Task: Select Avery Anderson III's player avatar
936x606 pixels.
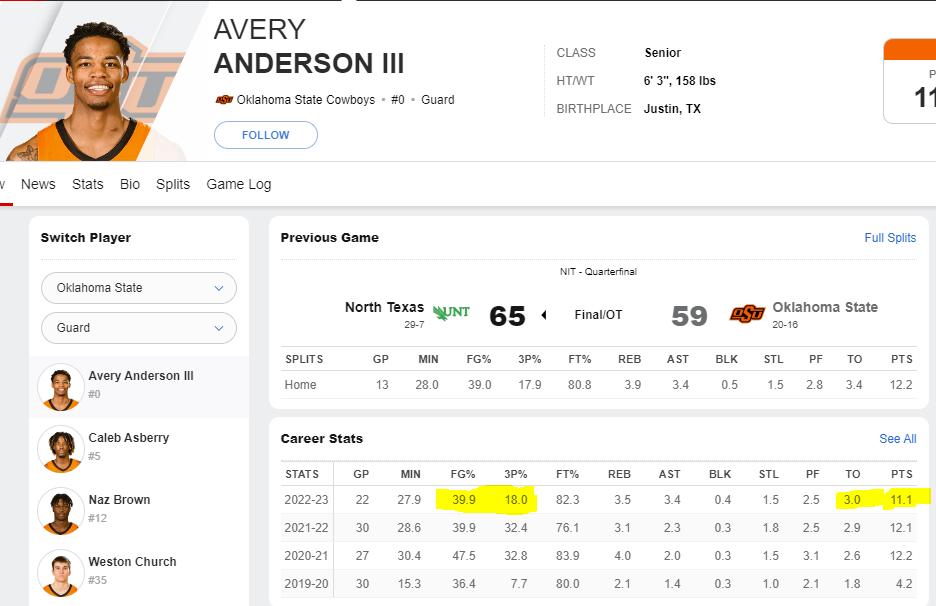Action: click(x=60, y=386)
